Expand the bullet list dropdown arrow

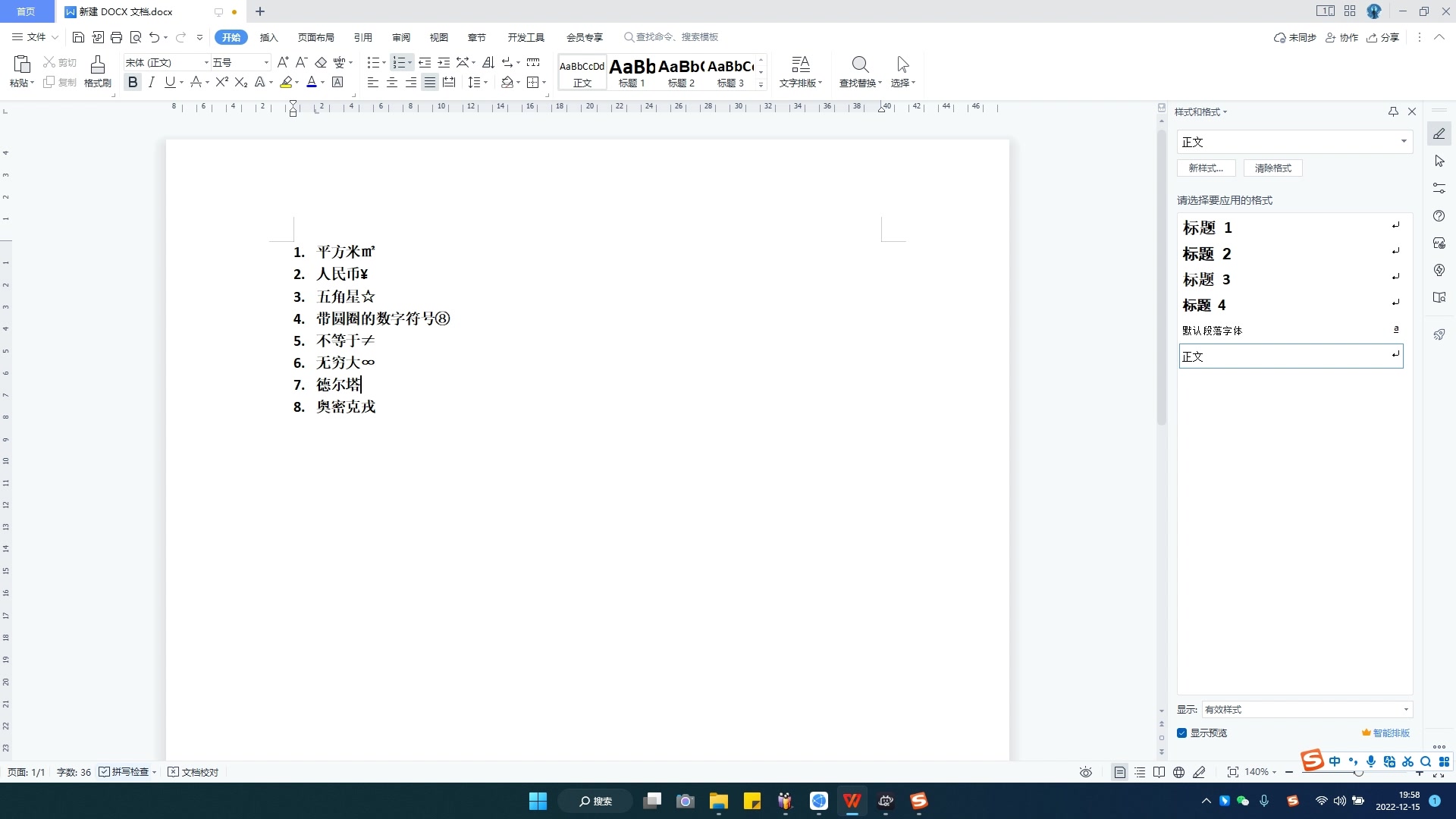384,63
